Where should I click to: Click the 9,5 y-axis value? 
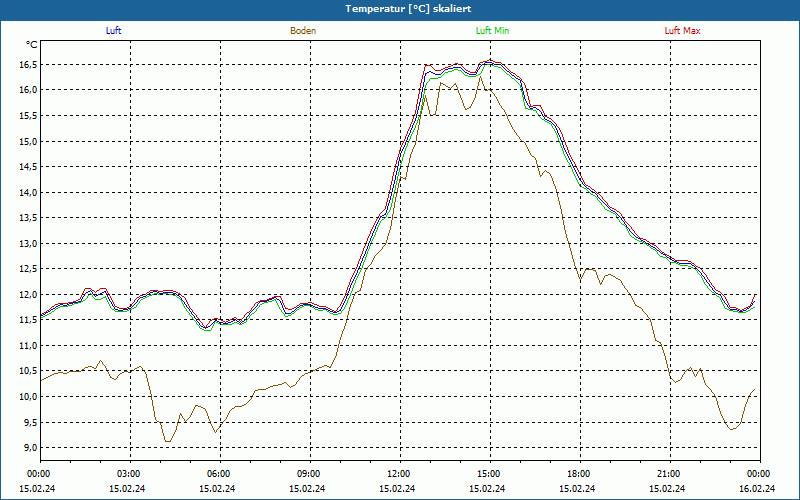coord(31,422)
